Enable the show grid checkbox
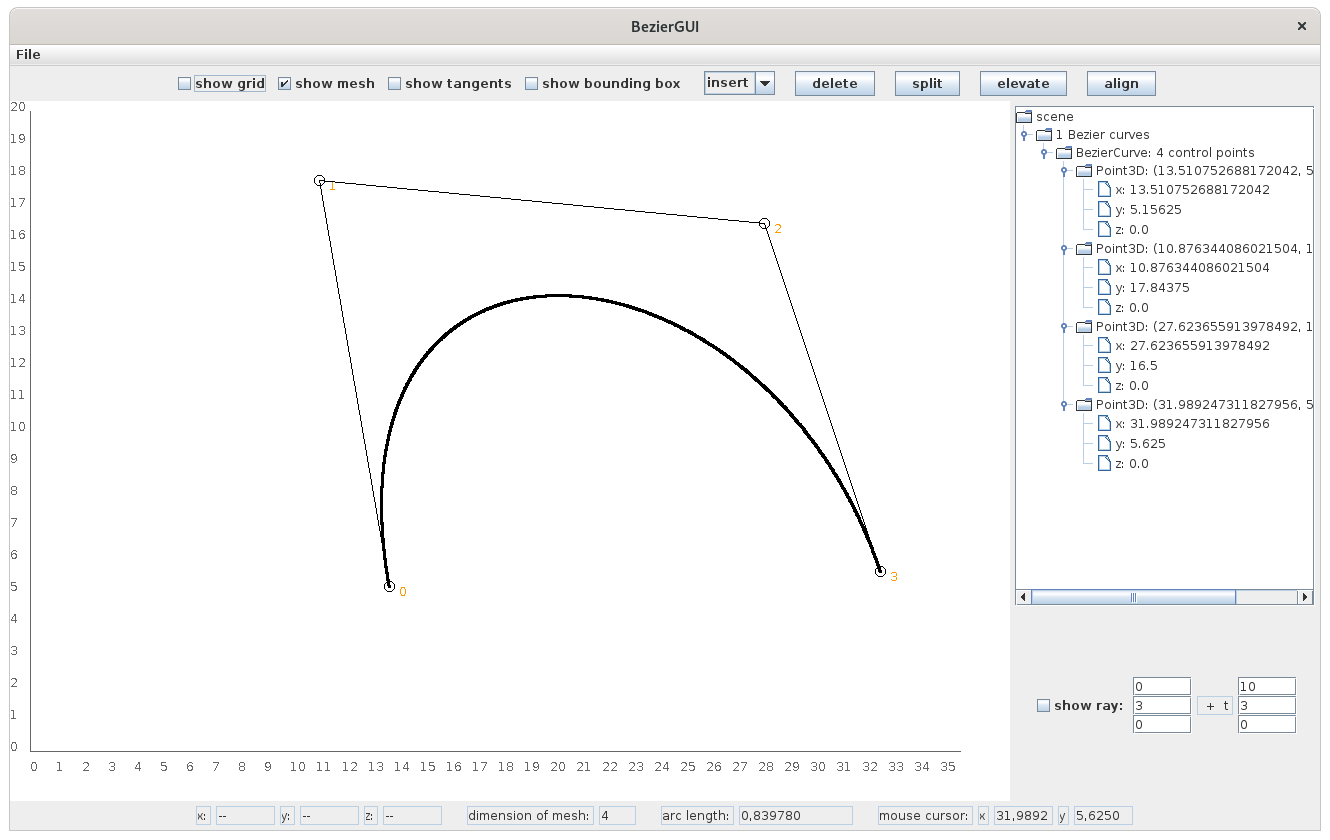Screen dimensions: 1330x840 [184, 84]
